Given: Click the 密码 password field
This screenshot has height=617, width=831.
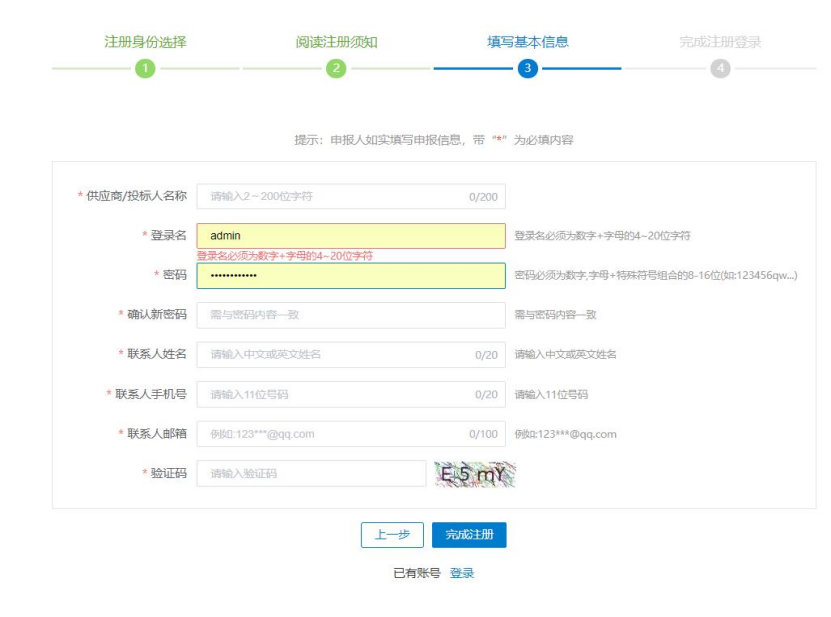Looking at the screenshot, I should point(351,276).
